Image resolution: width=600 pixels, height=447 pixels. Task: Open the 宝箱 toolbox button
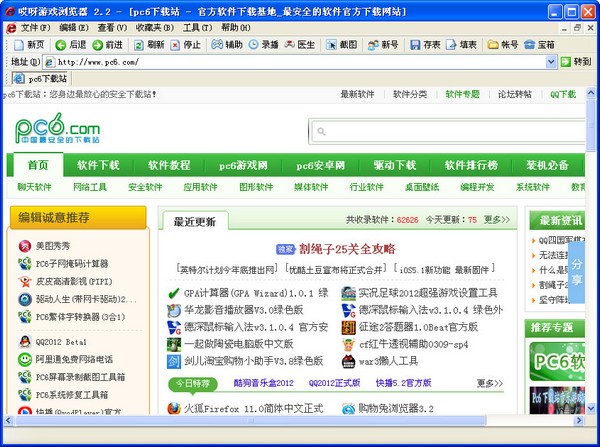(x=539, y=45)
